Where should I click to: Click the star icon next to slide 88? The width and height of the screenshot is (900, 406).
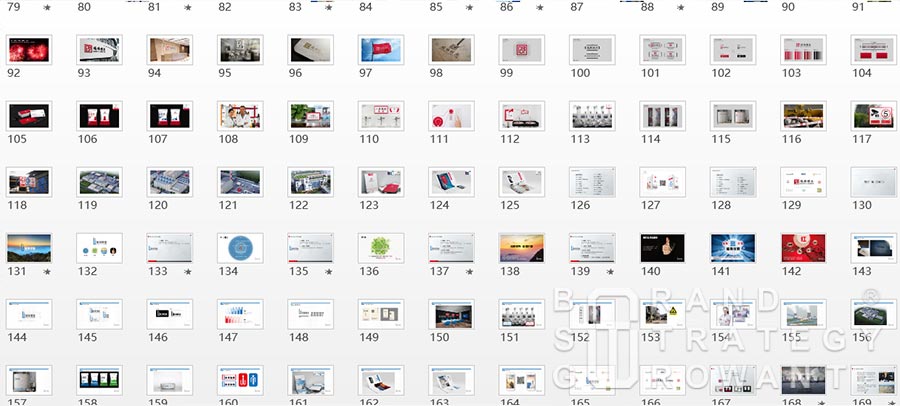point(680,8)
